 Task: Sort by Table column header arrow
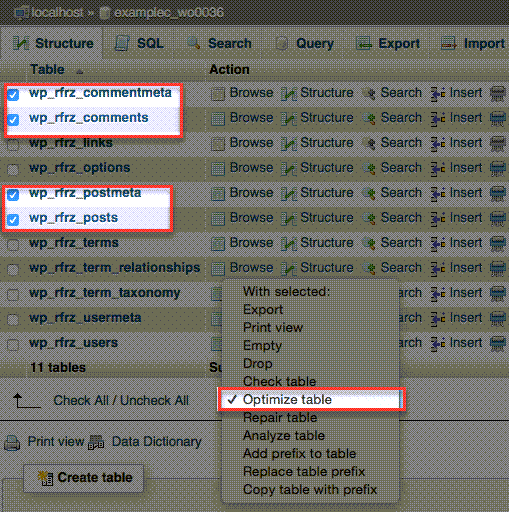79,71
